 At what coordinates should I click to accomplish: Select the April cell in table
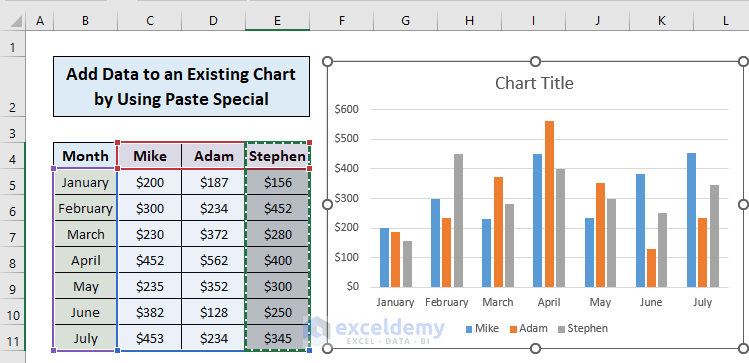[x=86, y=260]
